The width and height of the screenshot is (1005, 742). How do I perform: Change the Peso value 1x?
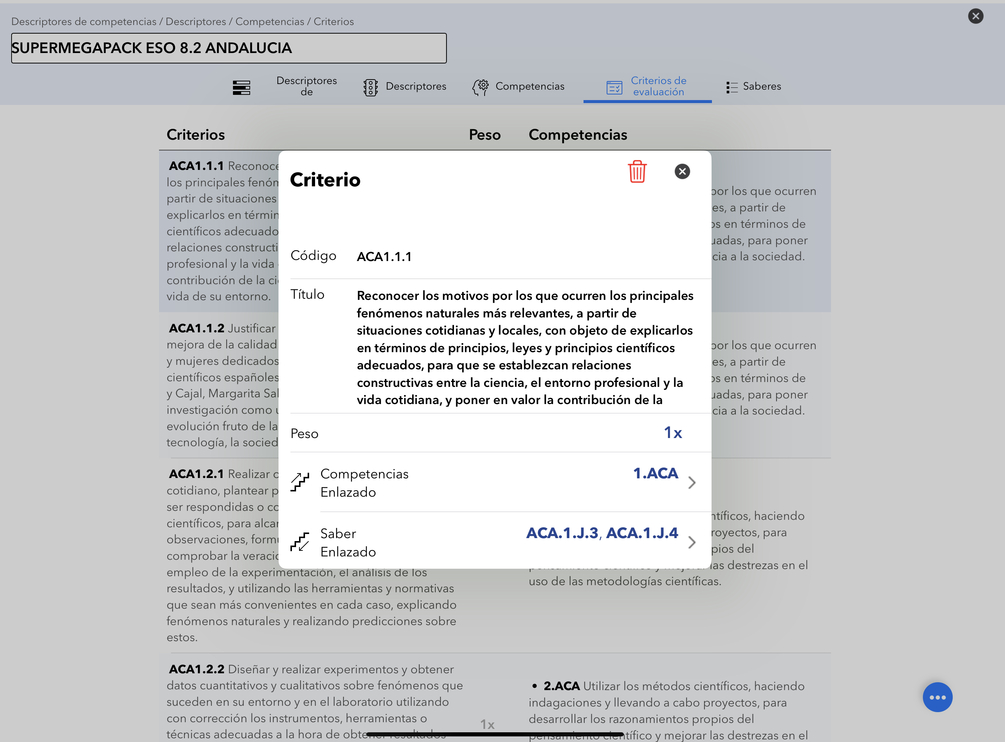(672, 433)
